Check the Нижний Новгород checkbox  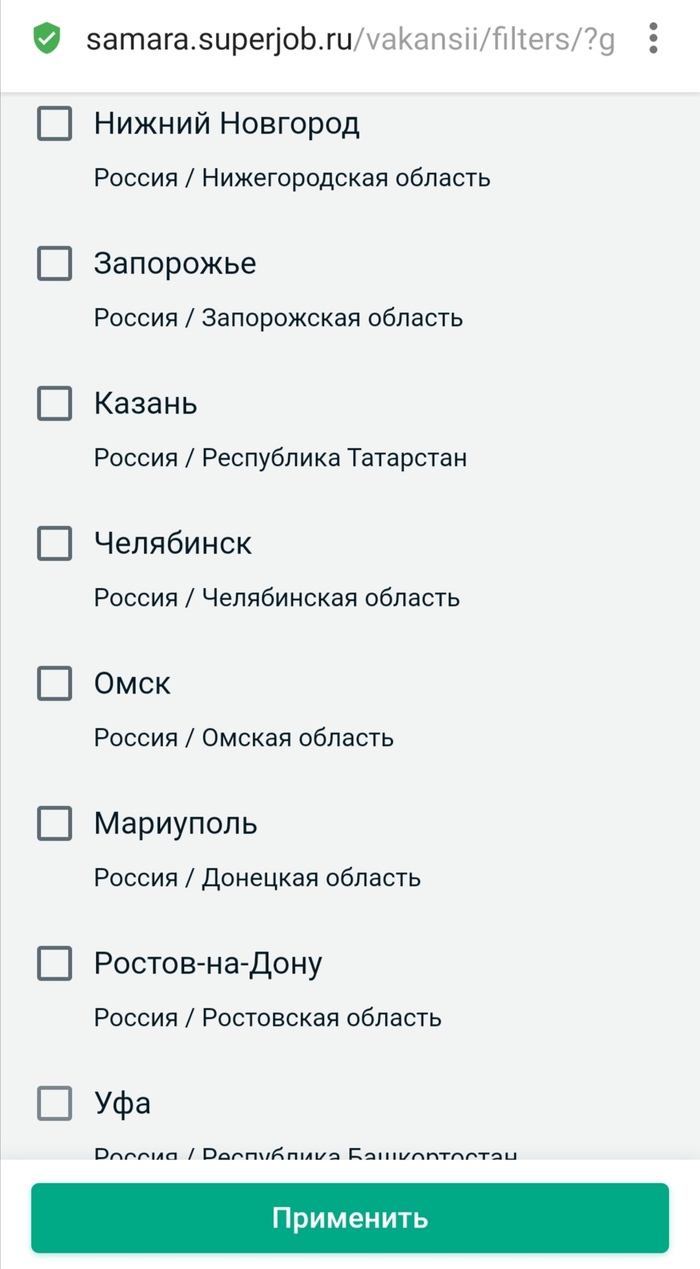[x=54, y=124]
